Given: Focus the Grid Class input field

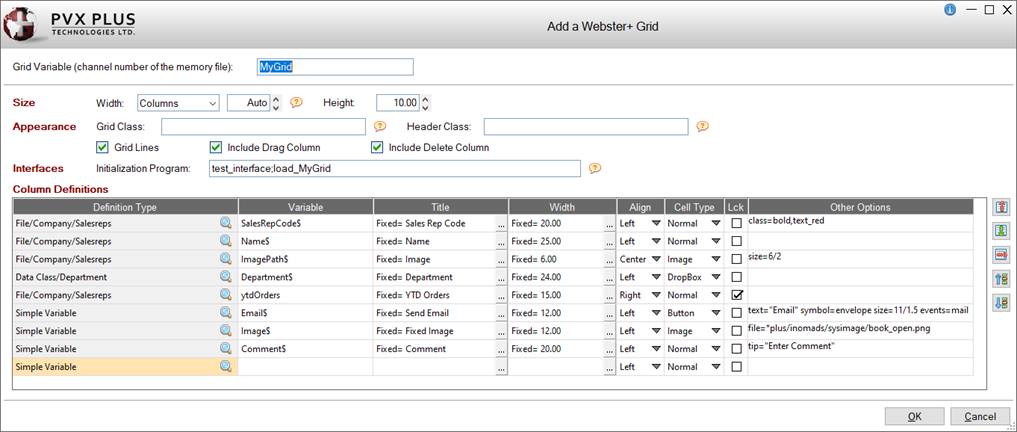Looking at the screenshot, I should pos(263,126).
